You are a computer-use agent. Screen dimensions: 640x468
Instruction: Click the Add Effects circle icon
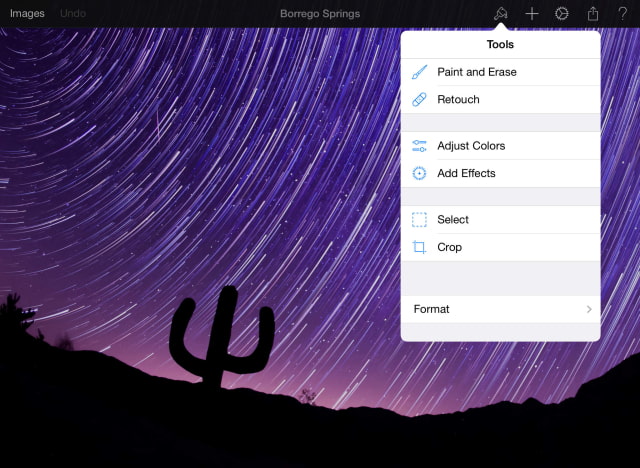click(x=419, y=173)
